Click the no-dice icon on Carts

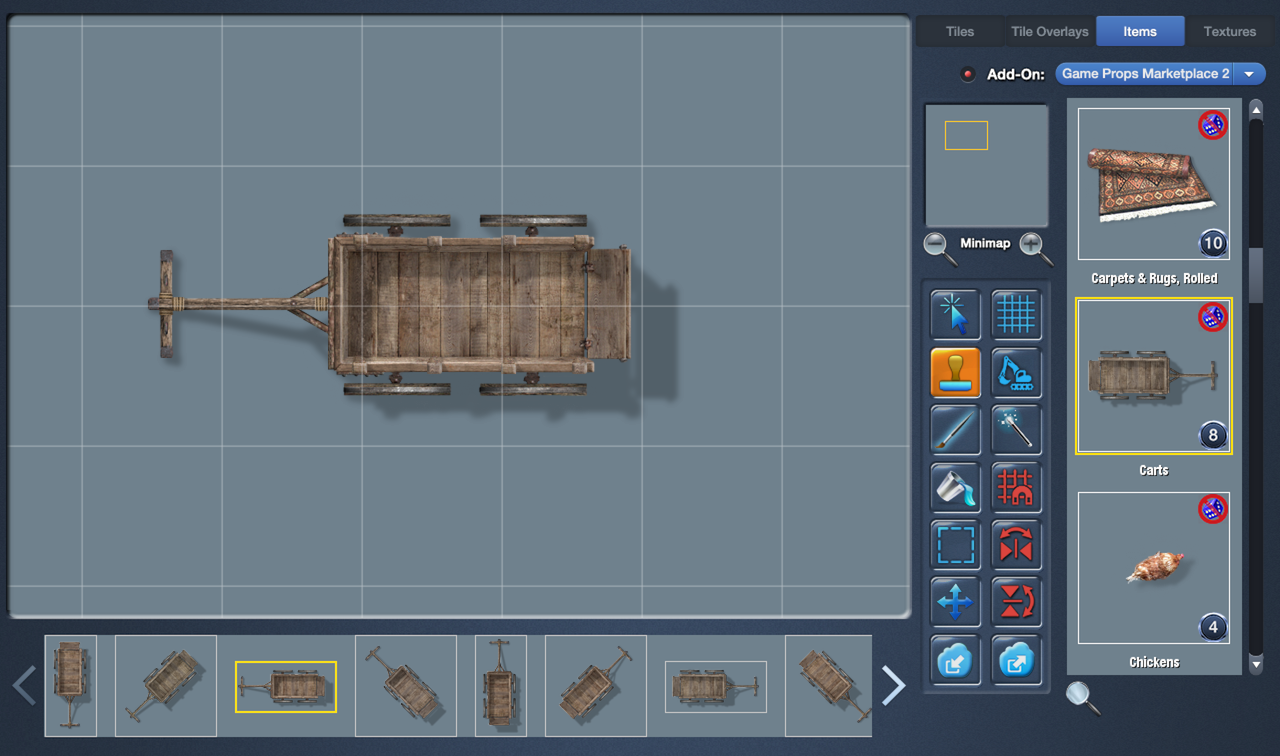(x=1212, y=317)
